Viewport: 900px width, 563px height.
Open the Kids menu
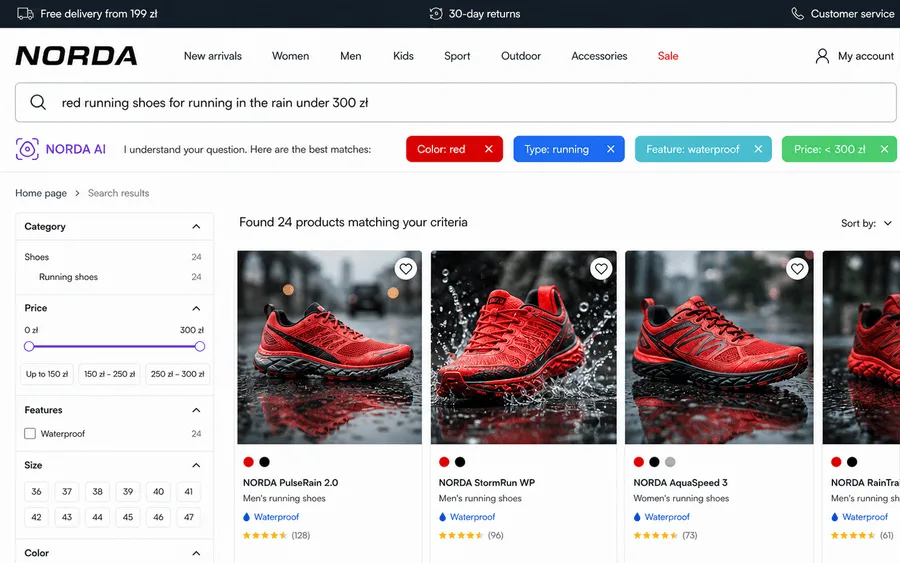(403, 56)
